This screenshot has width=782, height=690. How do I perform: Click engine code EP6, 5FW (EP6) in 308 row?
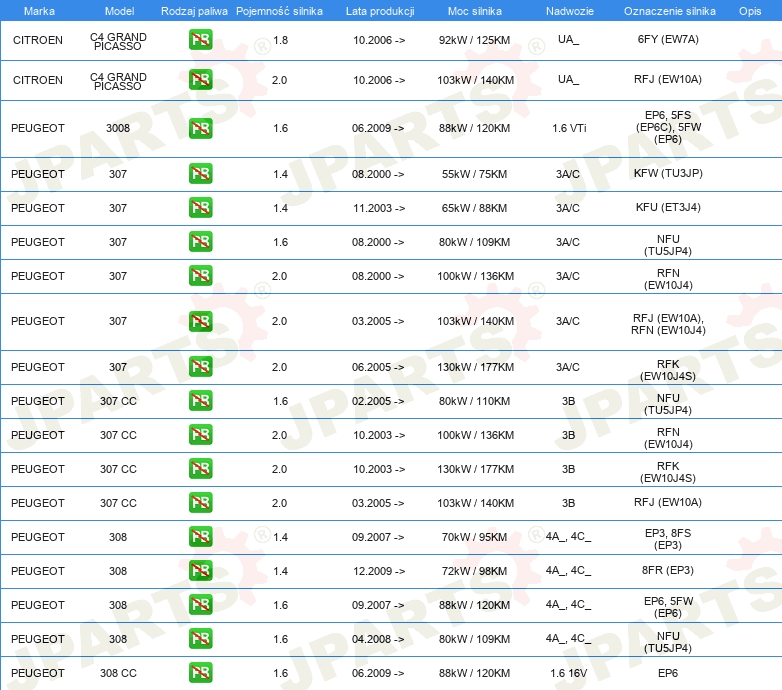(668, 607)
